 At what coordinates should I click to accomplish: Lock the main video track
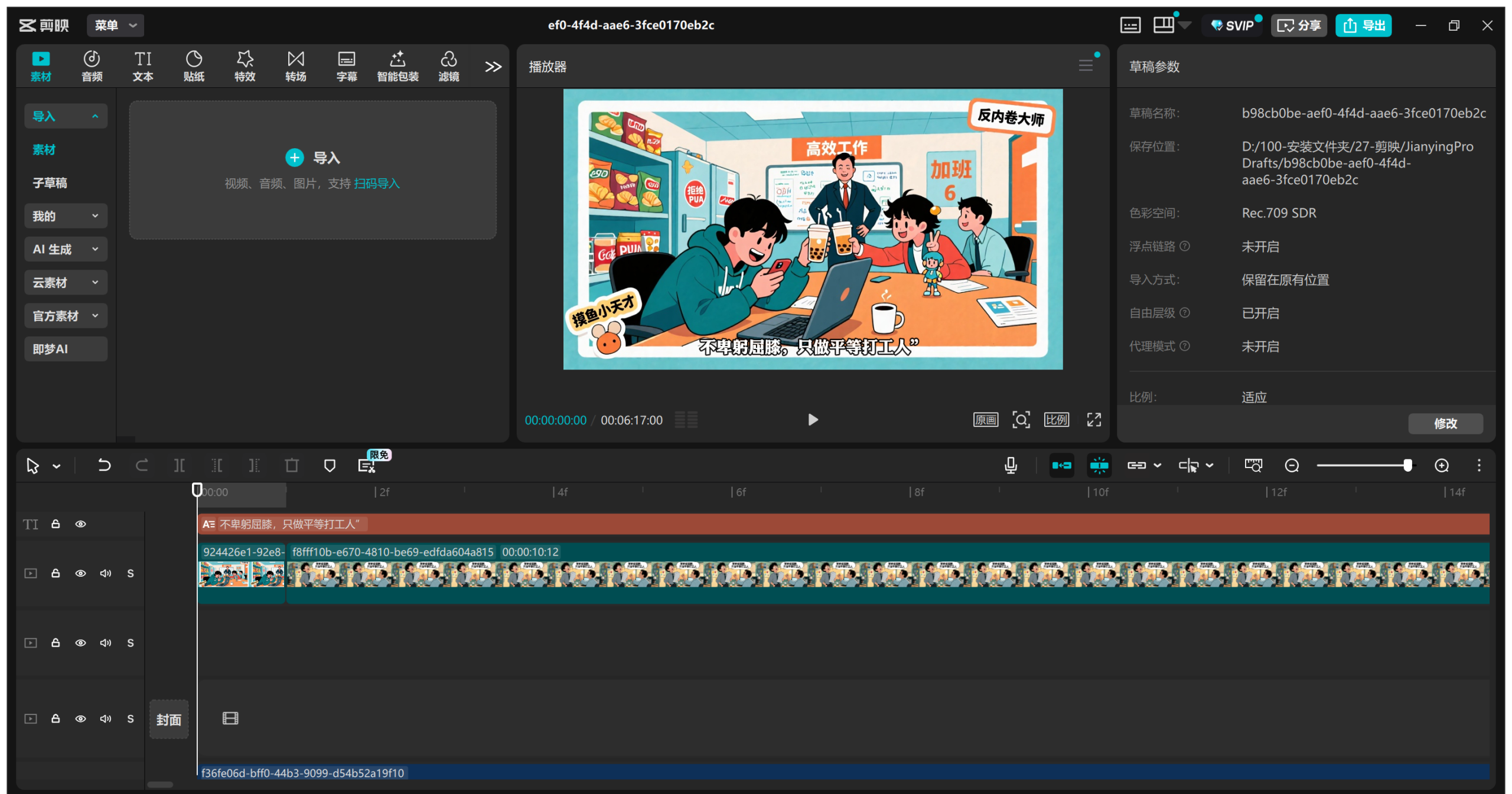[x=56, y=573]
